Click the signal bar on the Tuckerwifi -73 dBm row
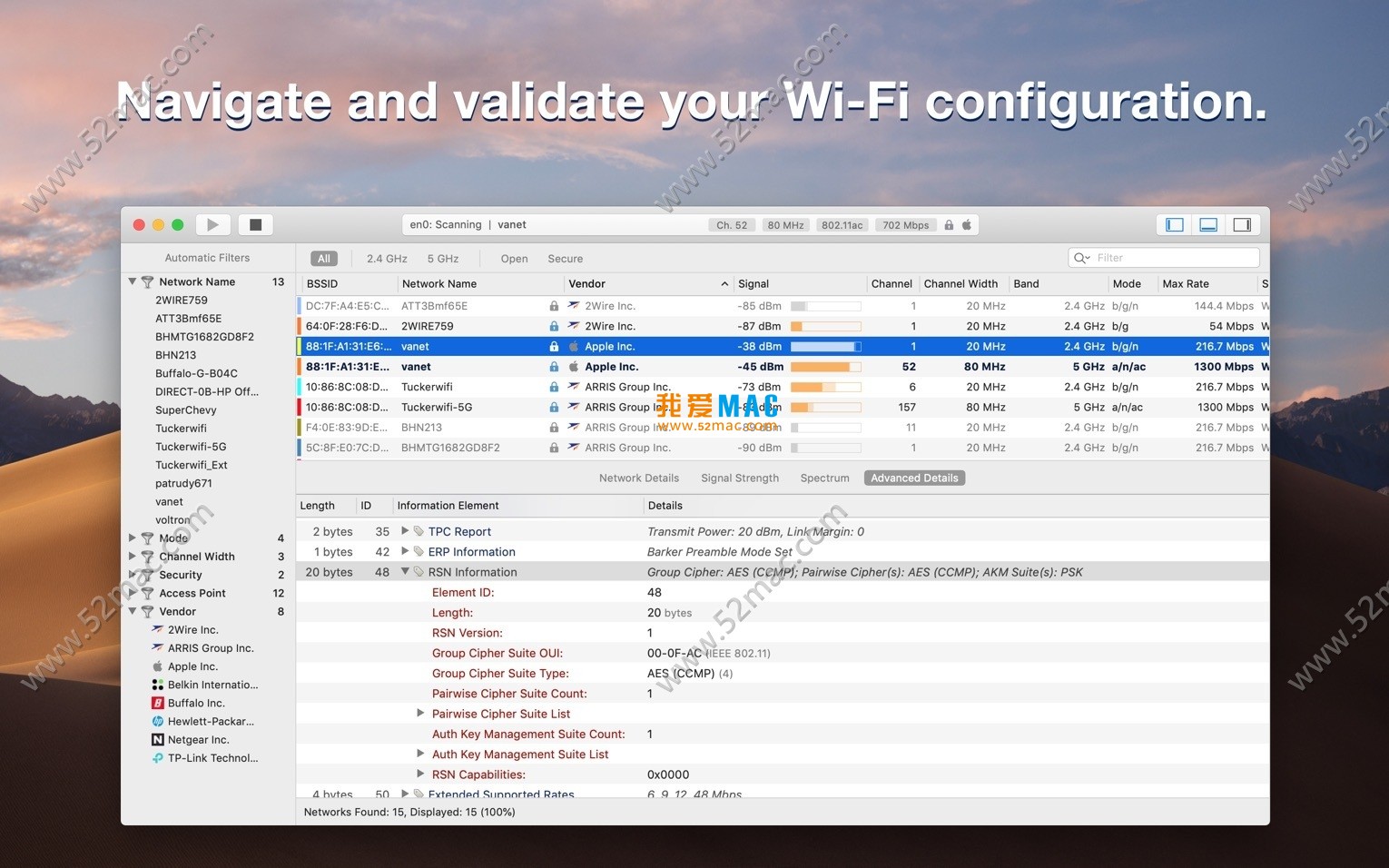The width and height of the screenshot is (1389, 868). click(826, 387)
